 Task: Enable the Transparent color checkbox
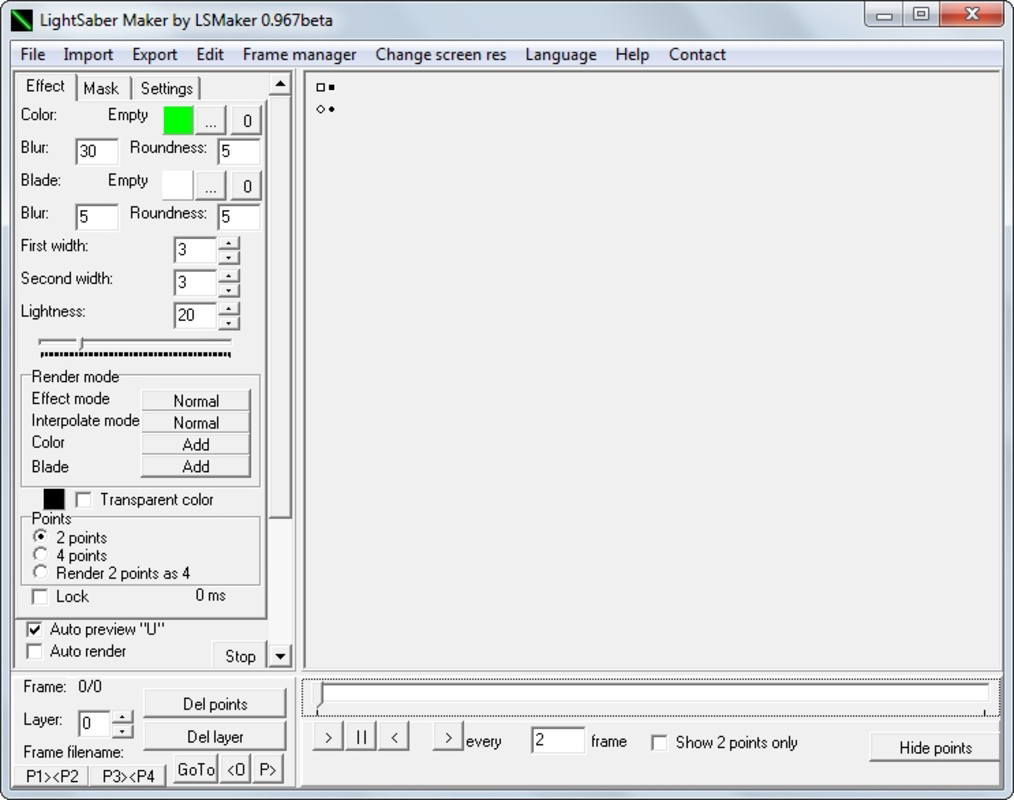tap(83, 500)
